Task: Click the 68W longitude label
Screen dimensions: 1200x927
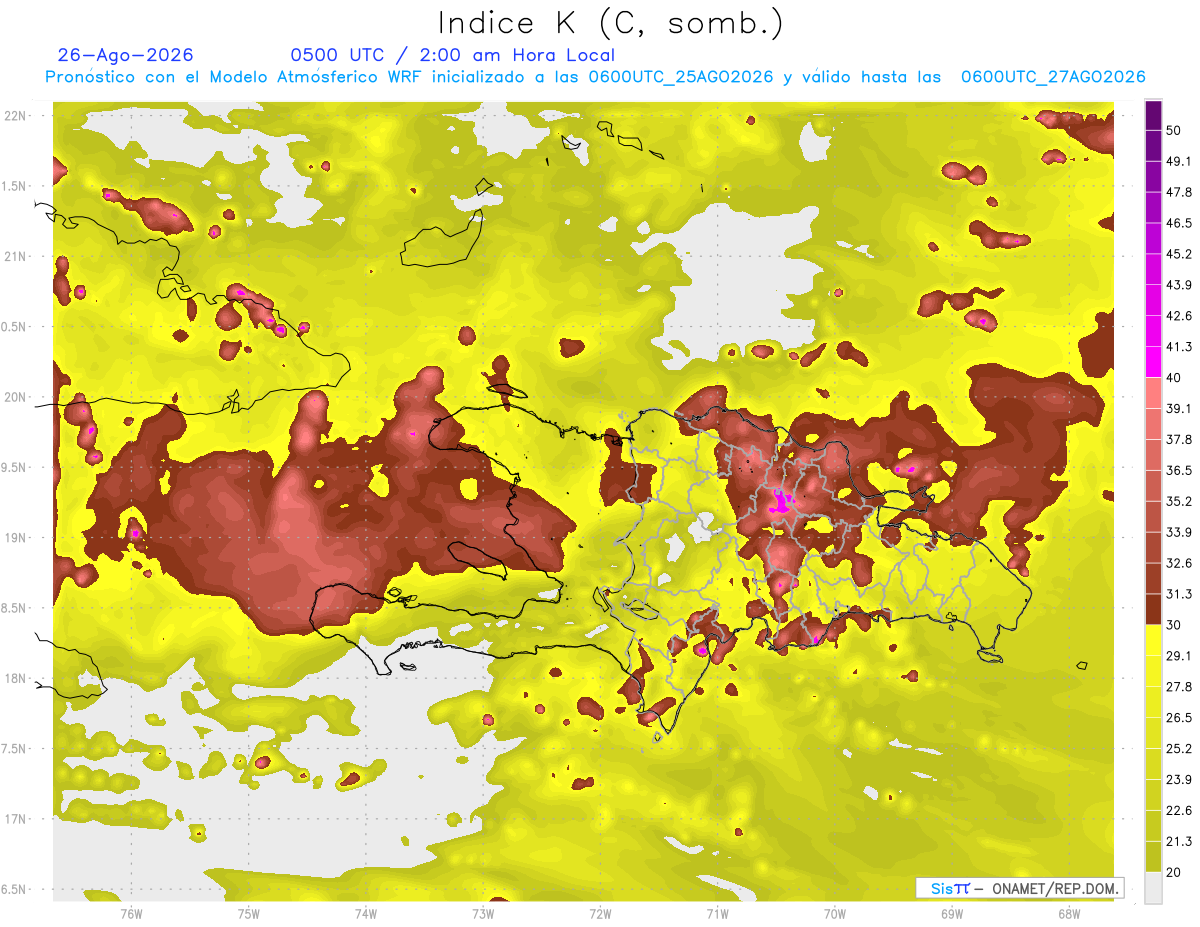Action: [1069, 913]
